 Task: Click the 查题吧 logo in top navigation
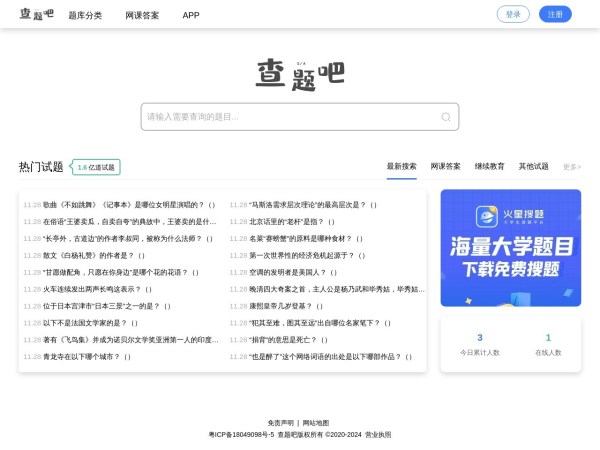(x=35, y=14)
